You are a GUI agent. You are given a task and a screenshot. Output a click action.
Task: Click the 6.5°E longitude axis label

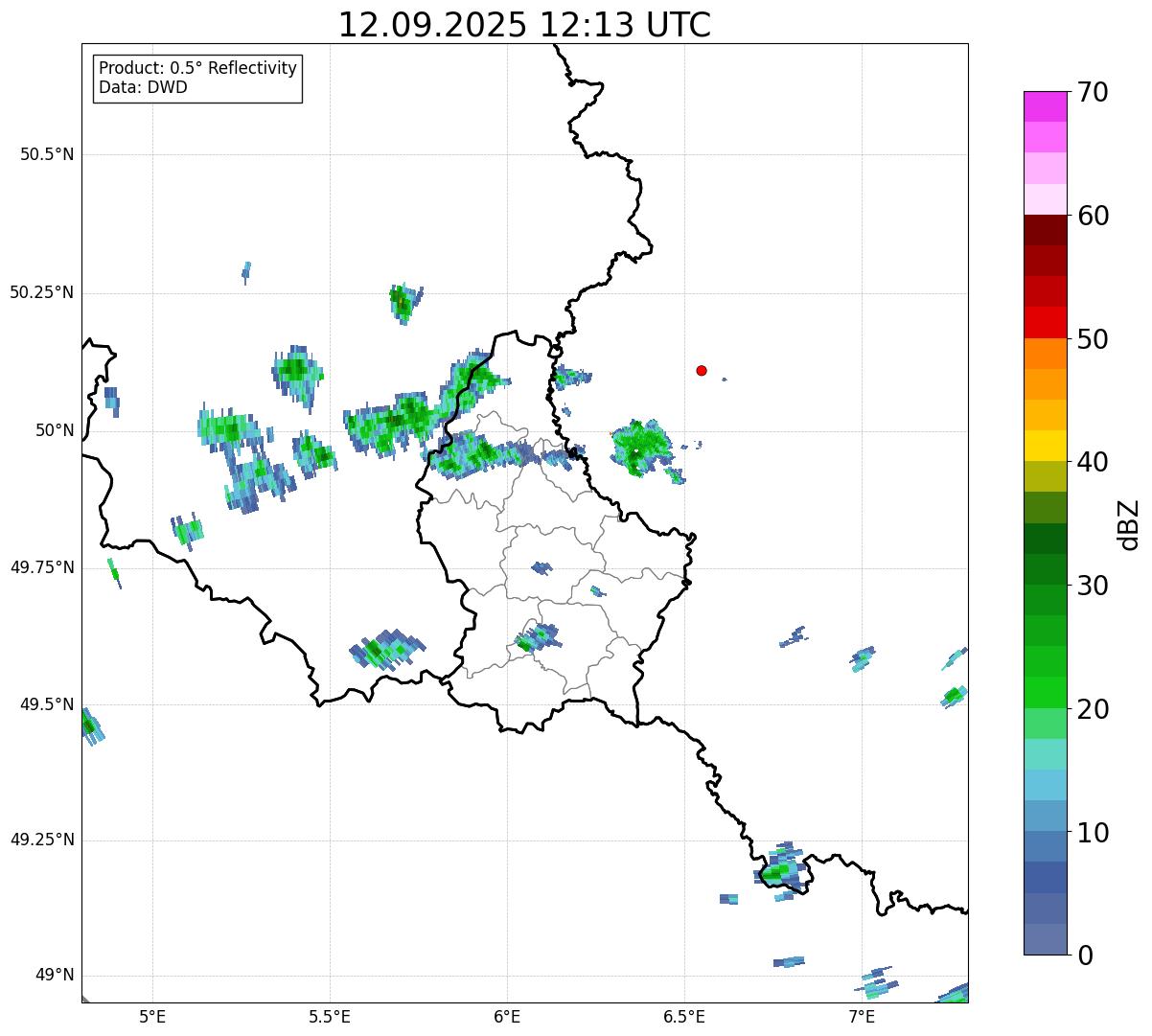pos(684,1017)
